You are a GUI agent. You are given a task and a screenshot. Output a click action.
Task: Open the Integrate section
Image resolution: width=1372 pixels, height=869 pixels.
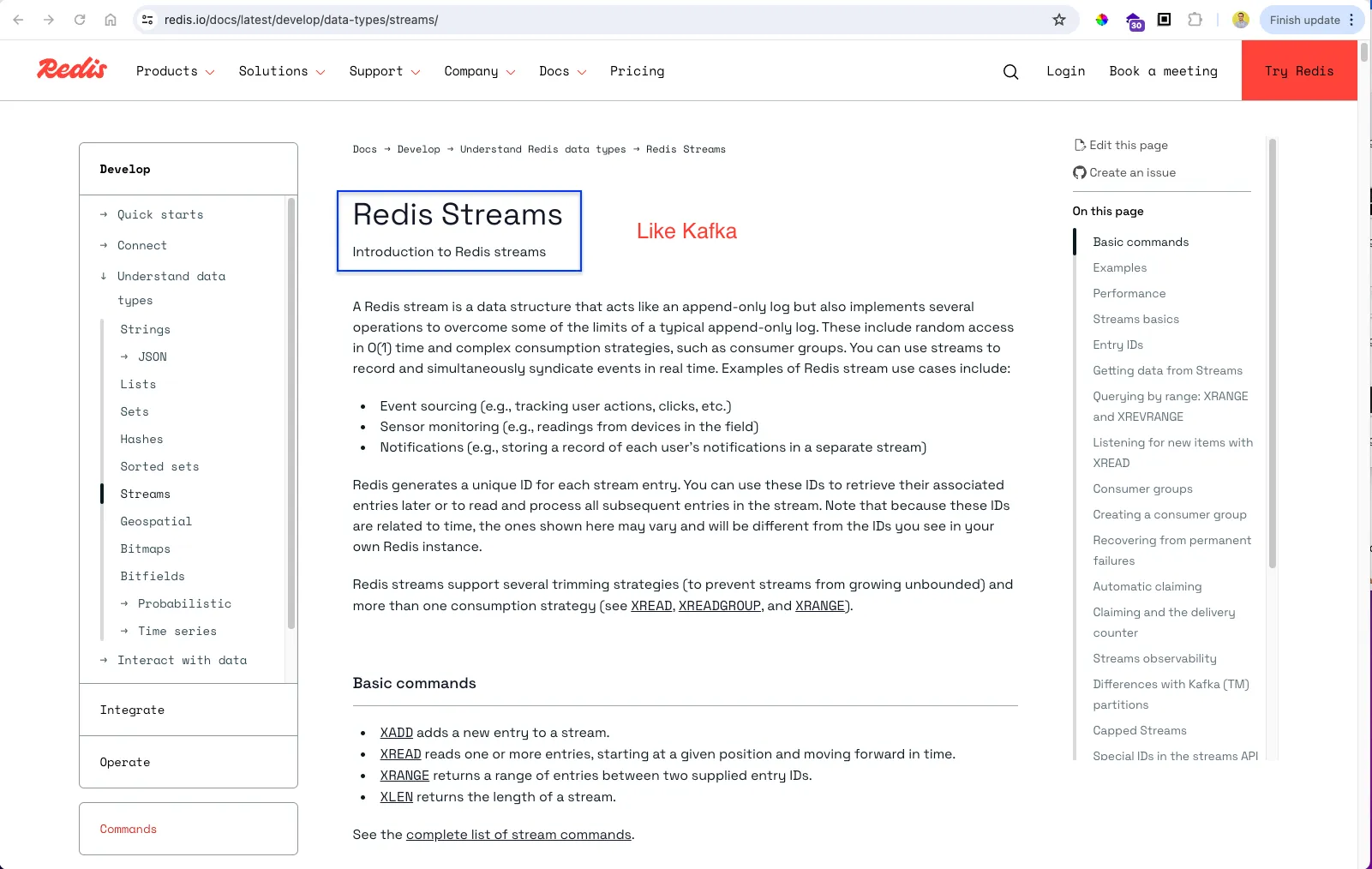point(189,710)
